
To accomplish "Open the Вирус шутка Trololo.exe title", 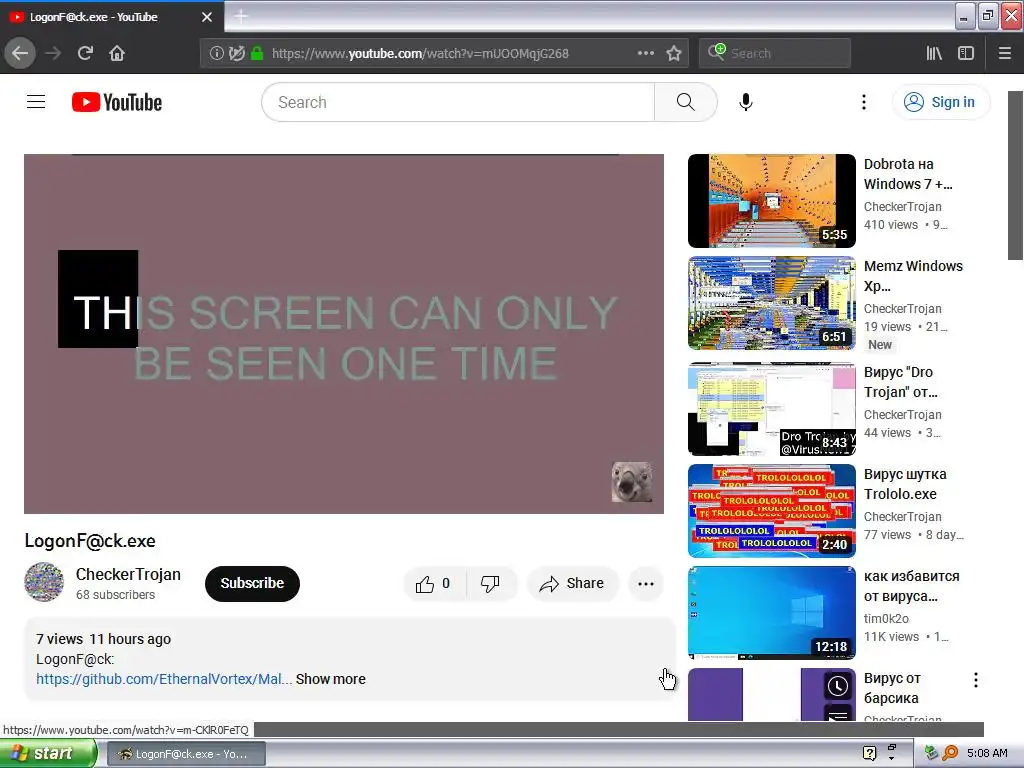I will 904,484.
